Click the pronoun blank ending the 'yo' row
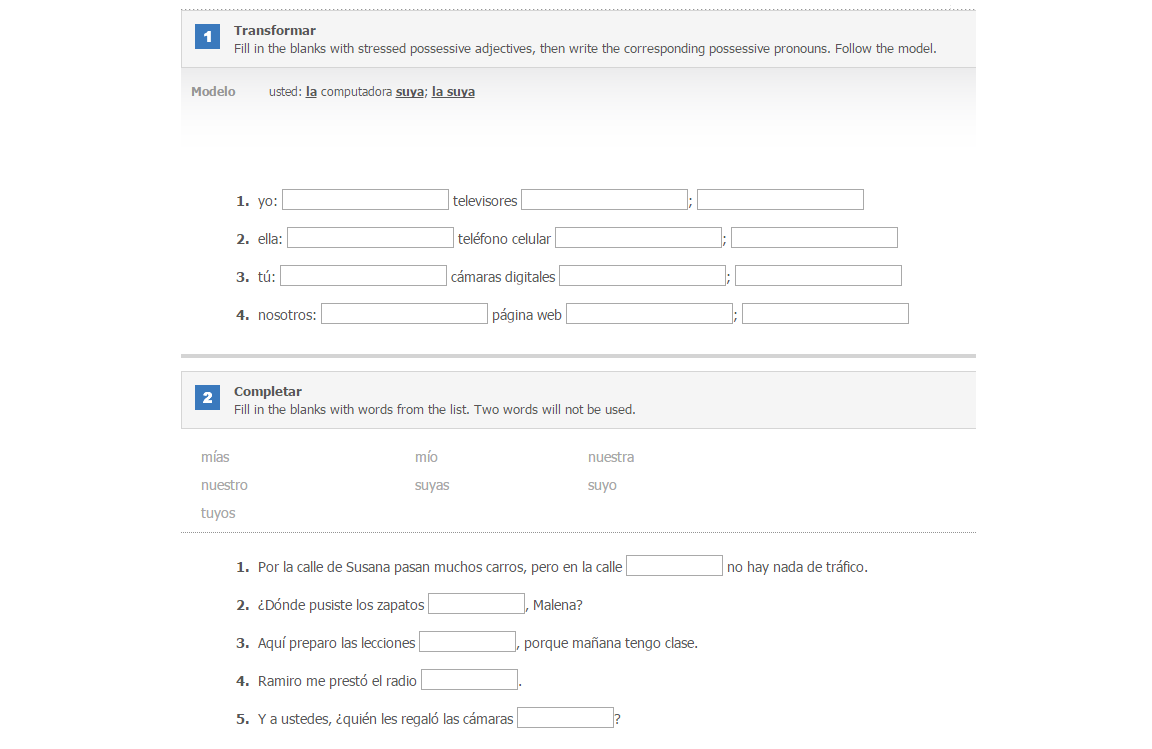Viewport: 1152px width, 749px height. coord(780,200)
